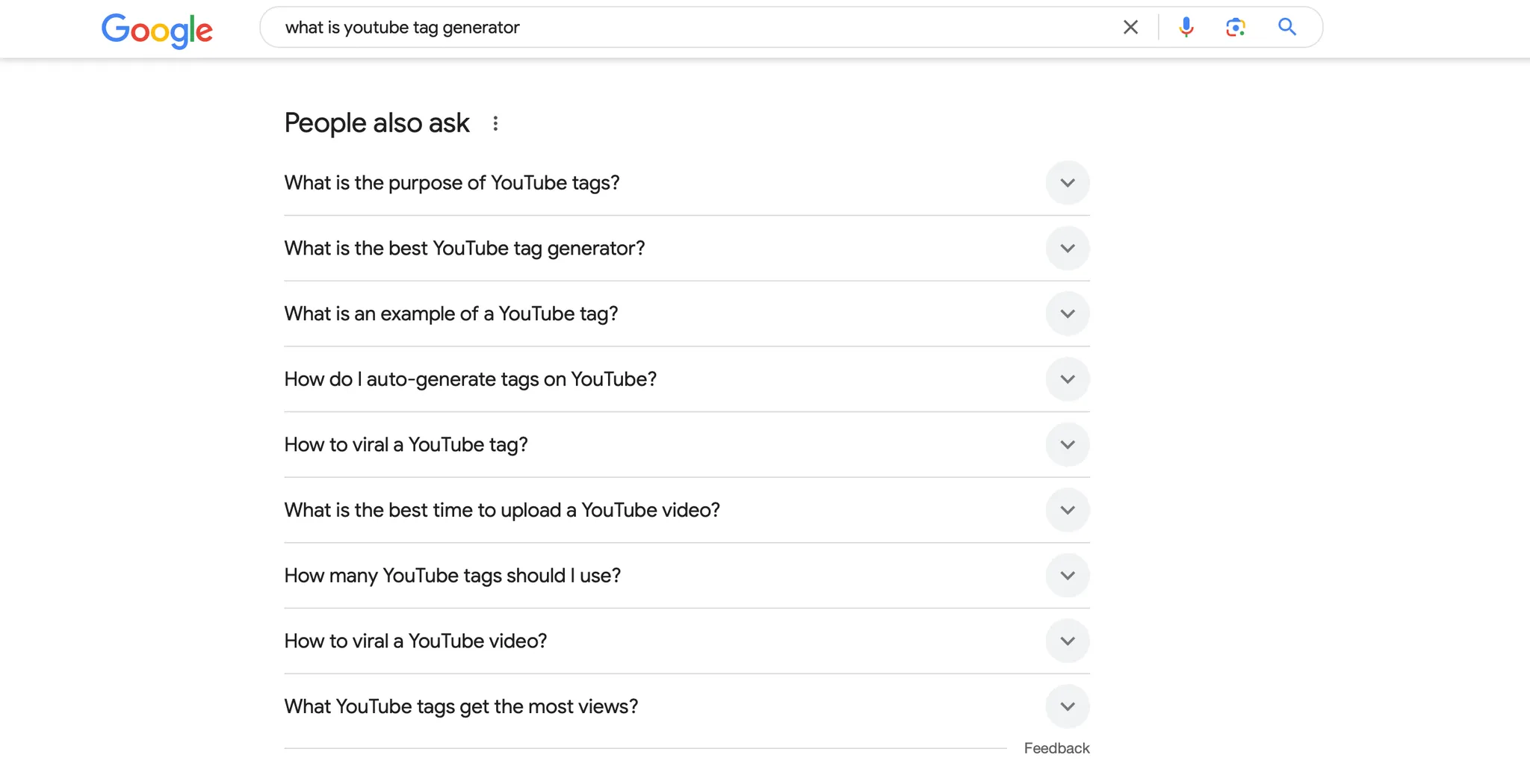The width and height of the screenshot is (1530, 784).
Task: Open Google Lens image search icon
Action: (x=1236, y=28)
